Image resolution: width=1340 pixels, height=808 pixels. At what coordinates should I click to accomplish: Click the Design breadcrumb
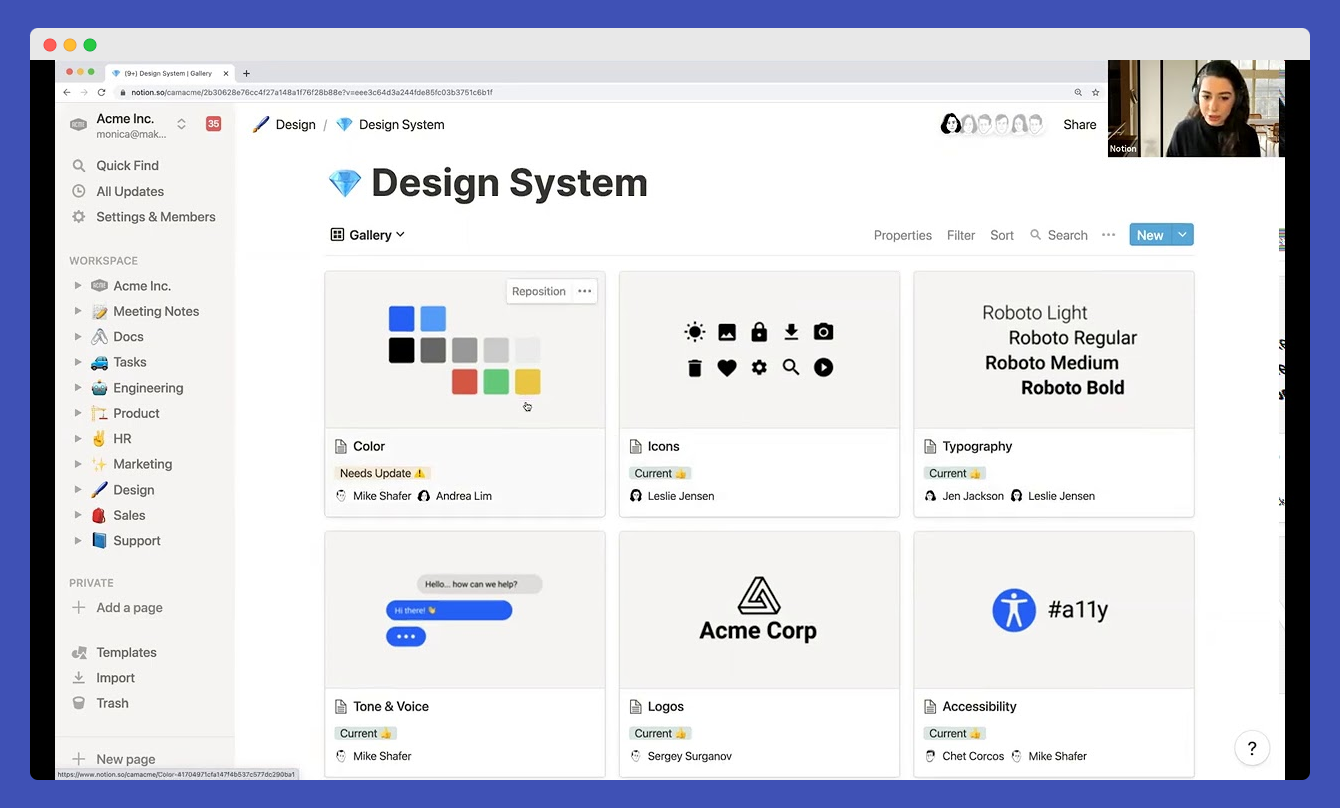click(x=284, y=125)
